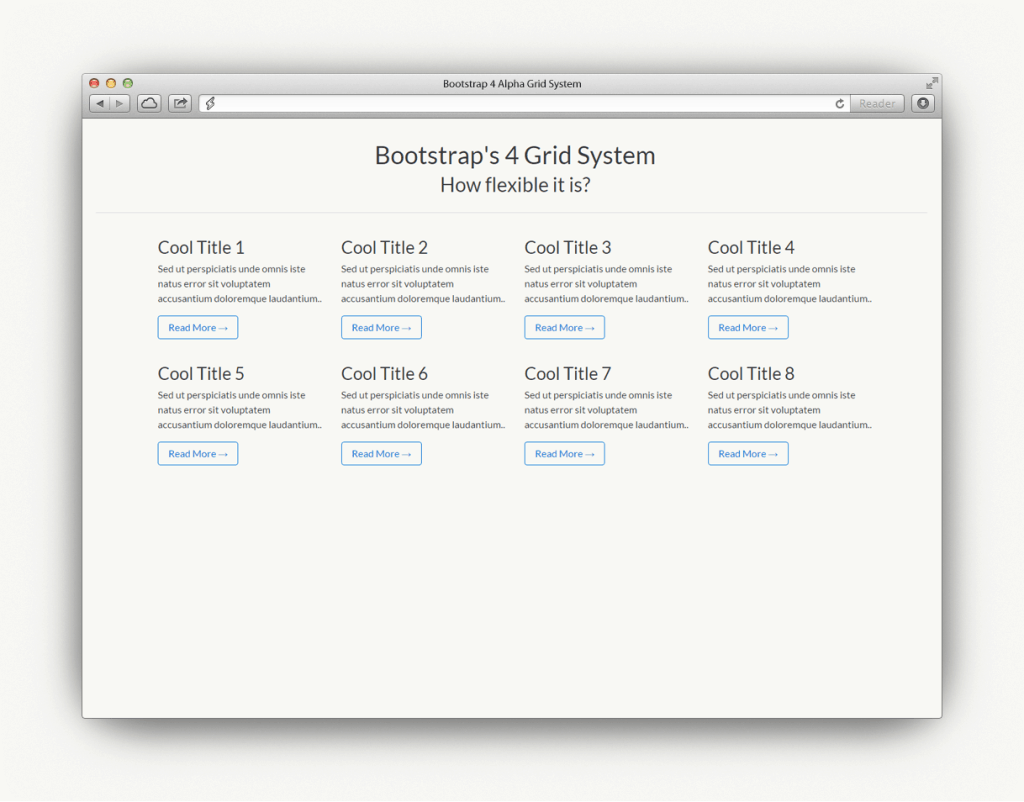Click Read More under Cool Title 7
Screen dimensions: 1024x802
(x=564, y=453)
